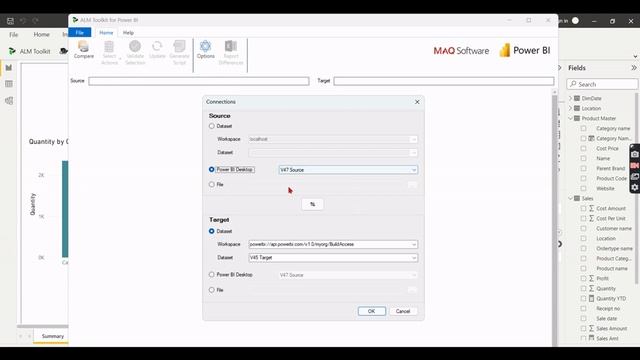The width and height of the screenshot is (640, 360).
Task: Open the V47 Source Power BI Desktop dropdown
Action: tap(348, 170)
